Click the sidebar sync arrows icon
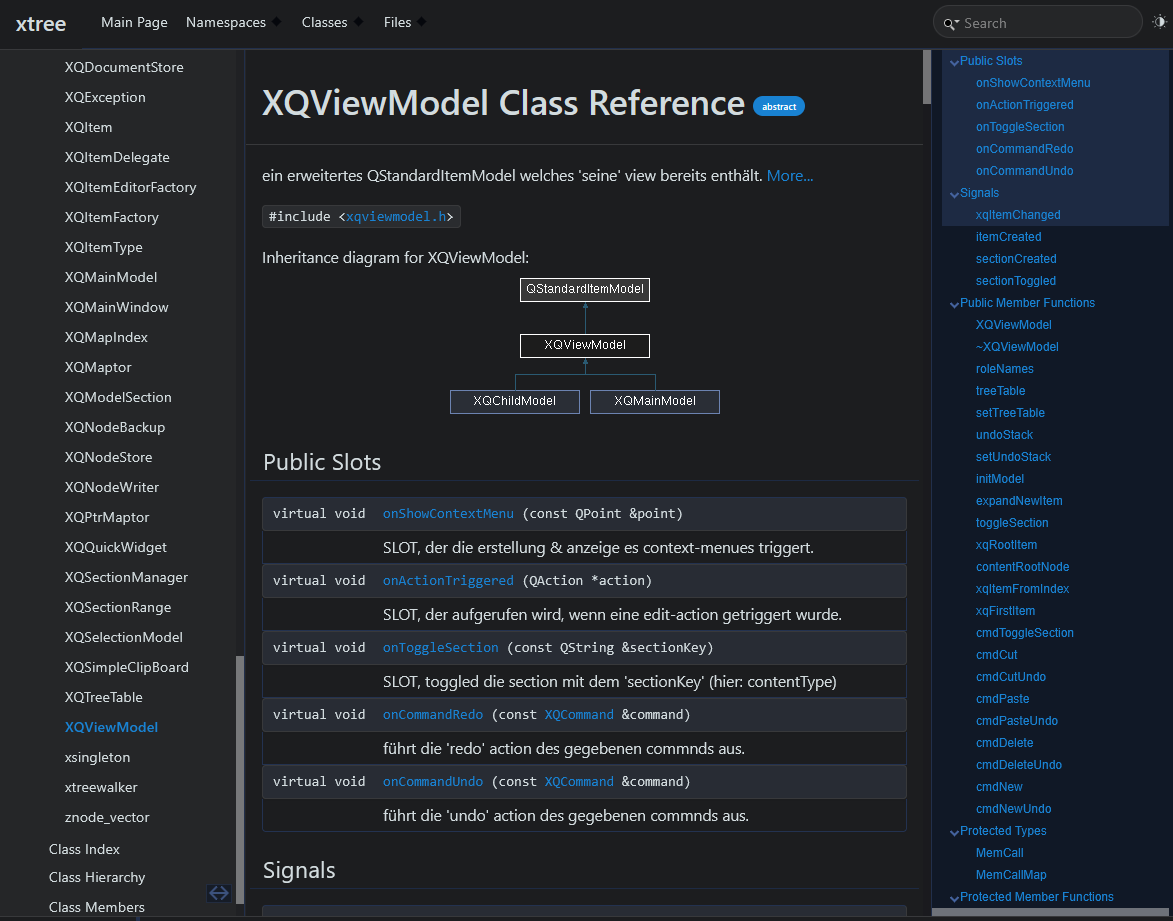This screenshot has width=1173, height=921. click(219, 892)
